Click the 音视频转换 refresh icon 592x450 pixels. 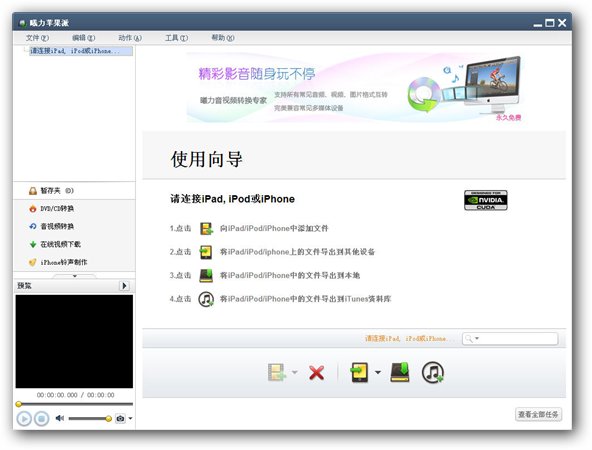(x=33, y=226)
